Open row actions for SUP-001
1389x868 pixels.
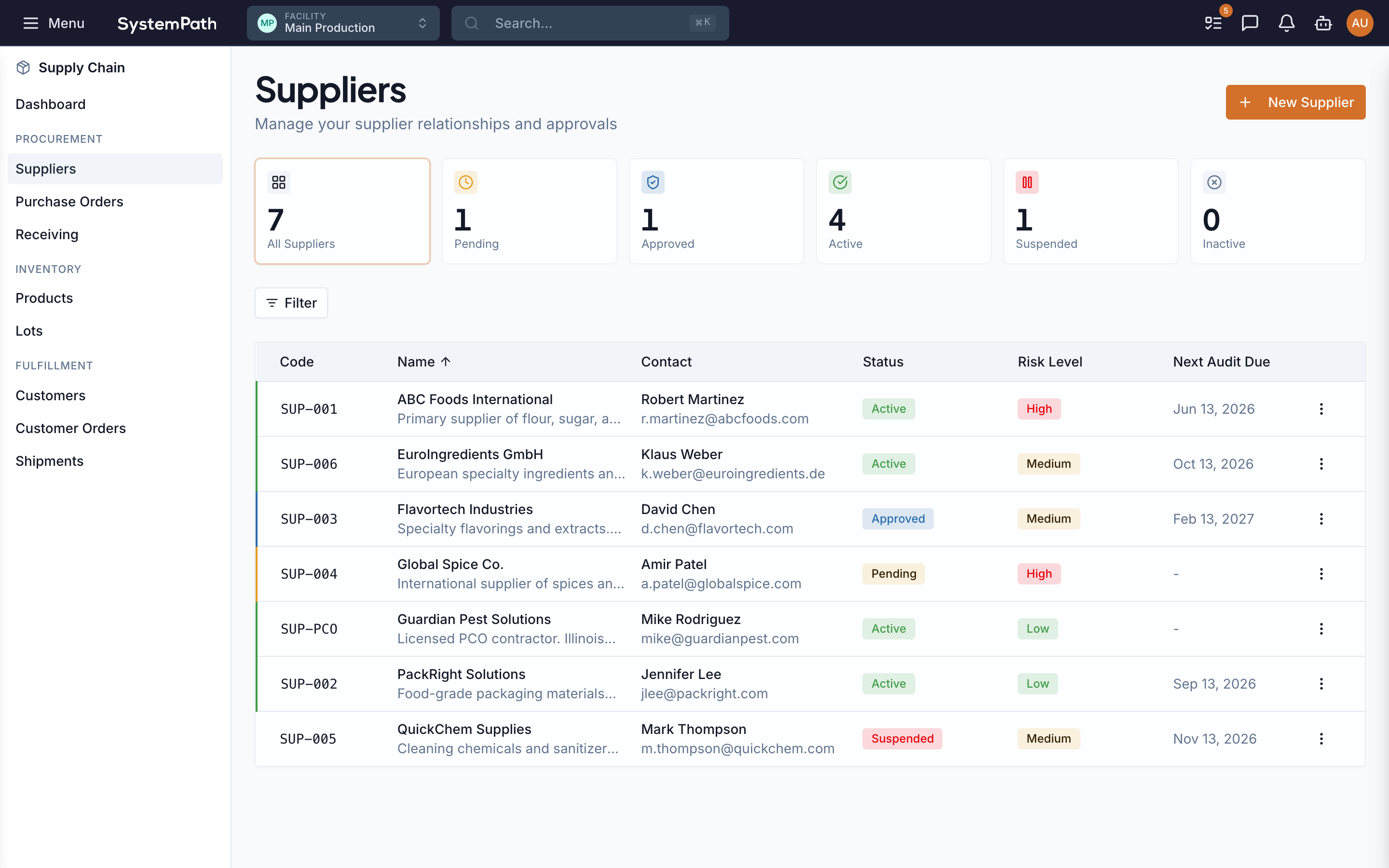tap(1321, 409)
